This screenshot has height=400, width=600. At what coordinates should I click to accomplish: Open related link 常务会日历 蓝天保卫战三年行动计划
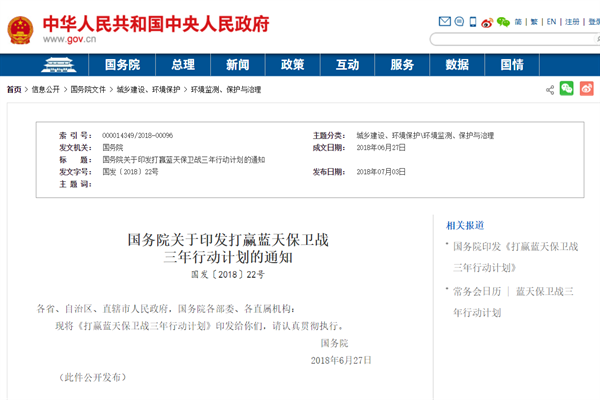tap(513, 301)
